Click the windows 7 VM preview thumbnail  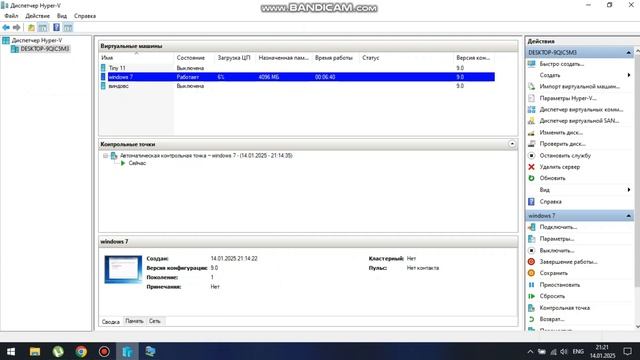point(123,269)
